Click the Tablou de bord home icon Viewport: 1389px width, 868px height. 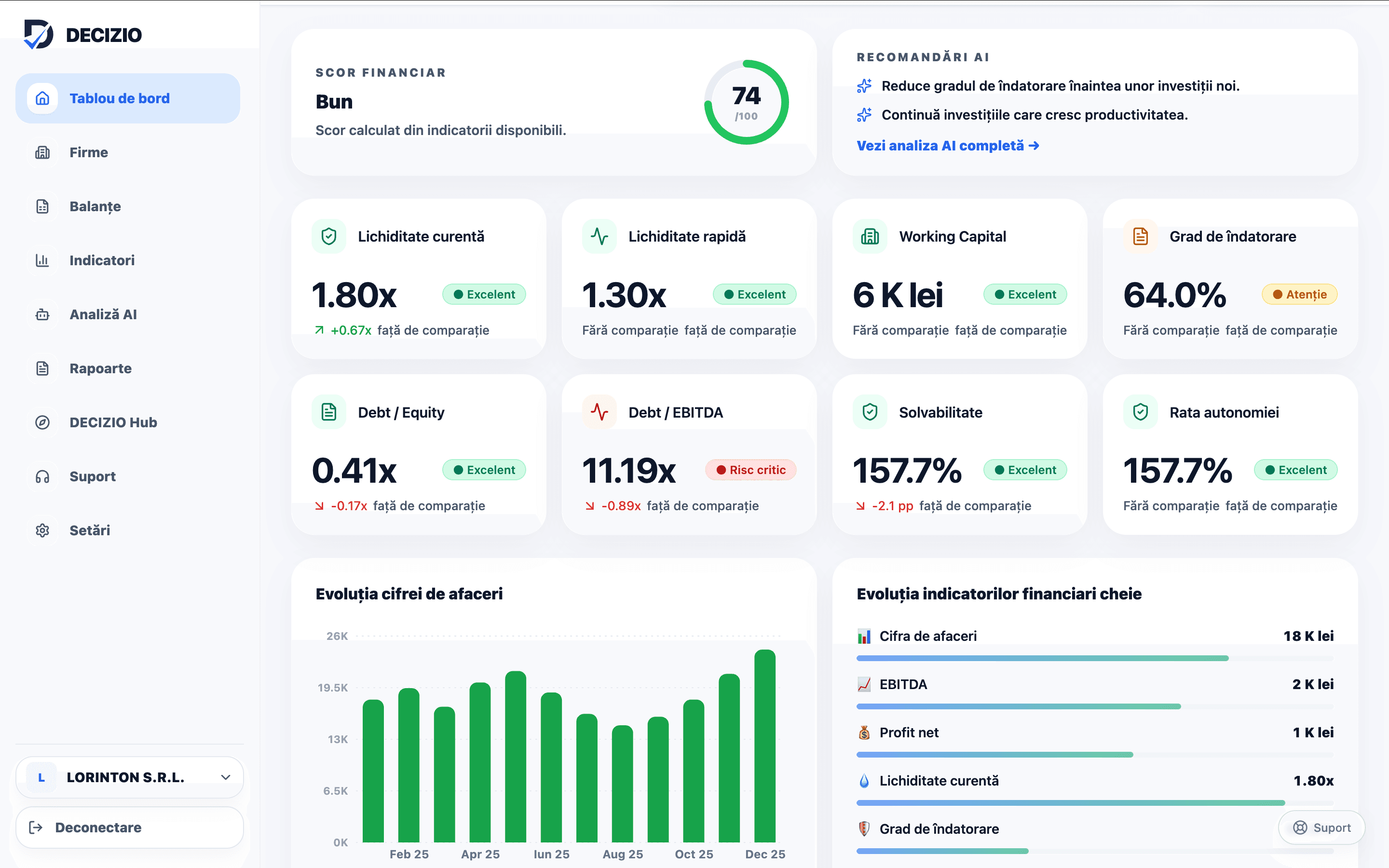[x=42, y=98]
